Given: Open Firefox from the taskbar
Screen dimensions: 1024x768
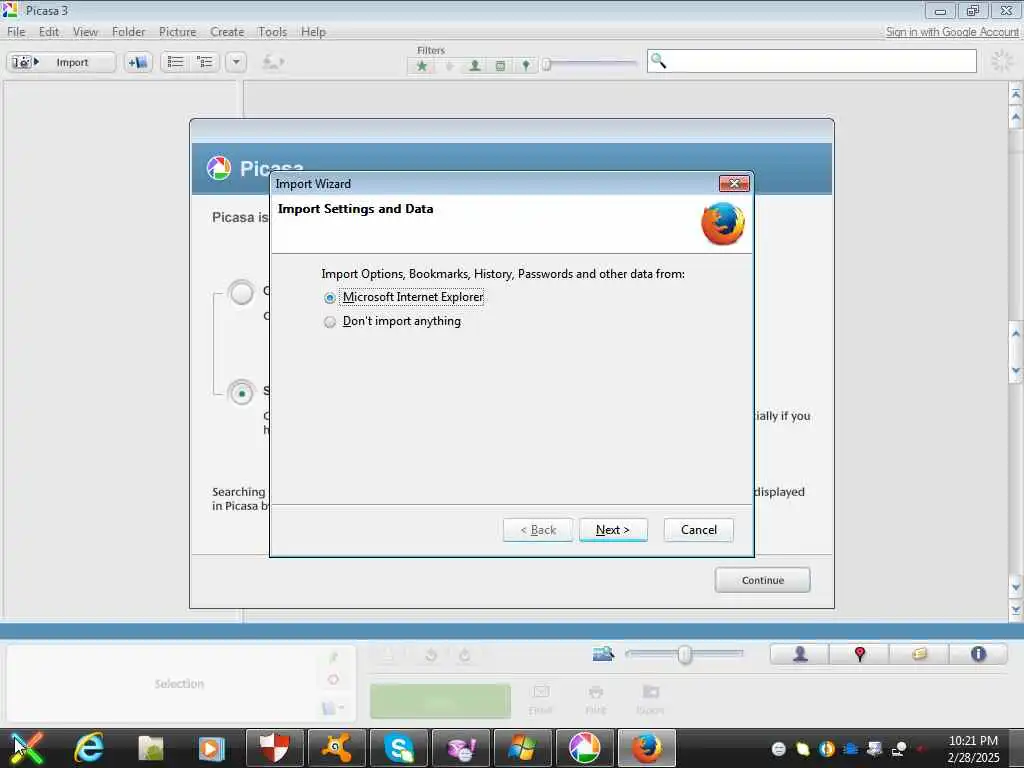Looking at the screenshot, I should click(647, 748).
